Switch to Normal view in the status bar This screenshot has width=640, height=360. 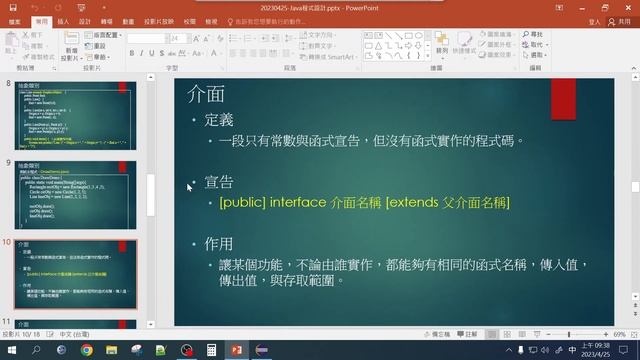point(492,334)
